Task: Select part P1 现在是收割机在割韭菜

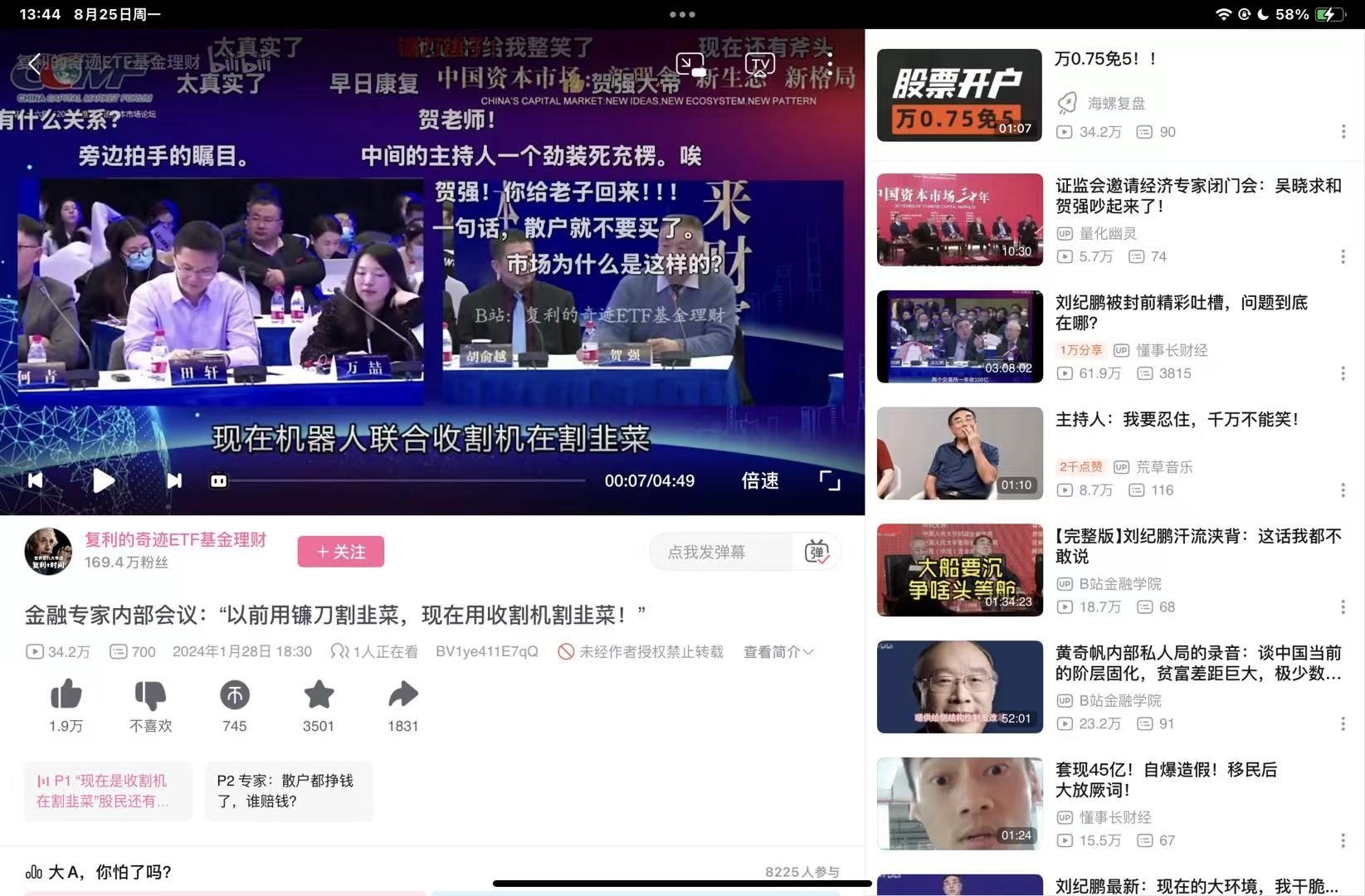Action: point(108,791)
